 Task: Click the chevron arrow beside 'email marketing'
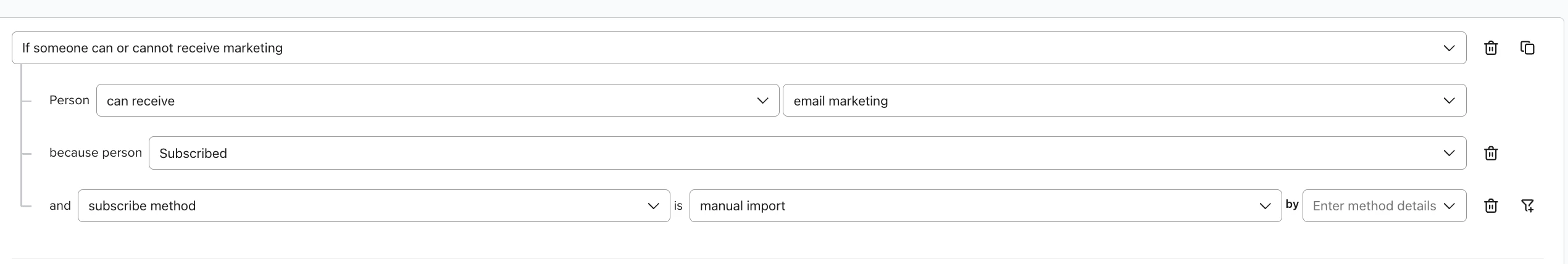click(1449, 101)
